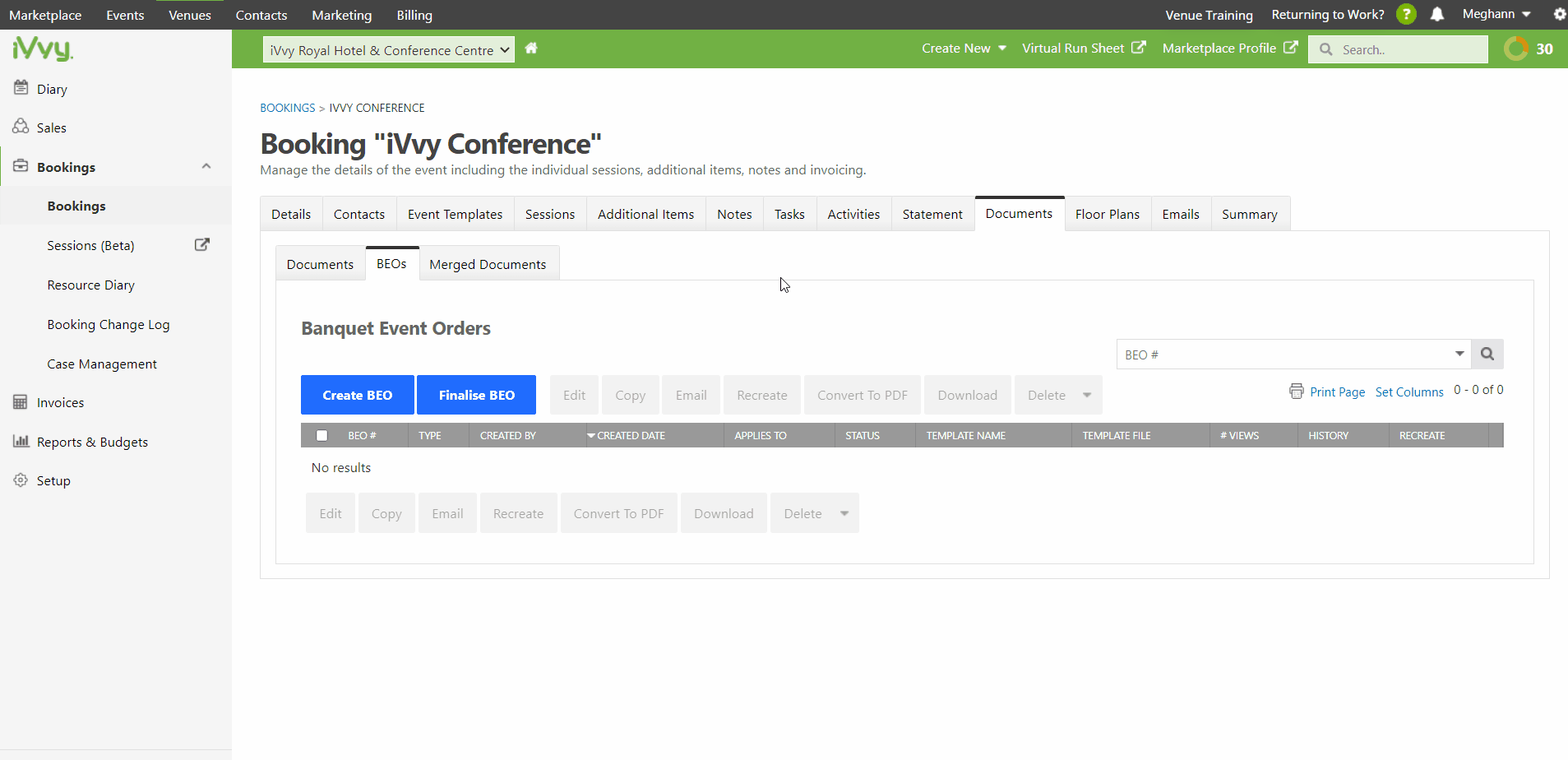1568x760 pixels.
Task: Open the Meghann user menu
Action: (x=1496, y=14)
